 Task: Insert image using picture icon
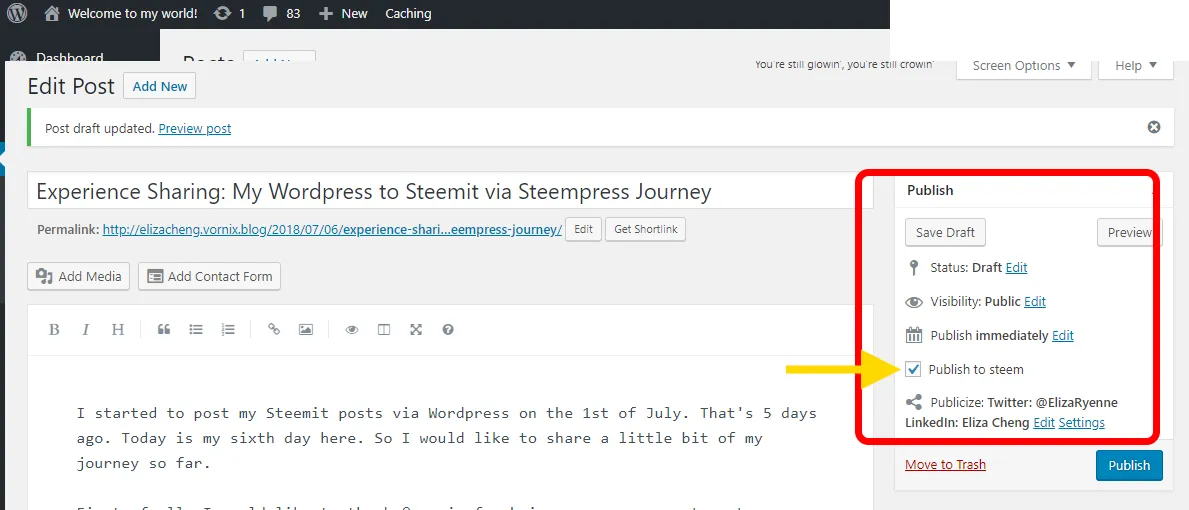coord(306,330)
